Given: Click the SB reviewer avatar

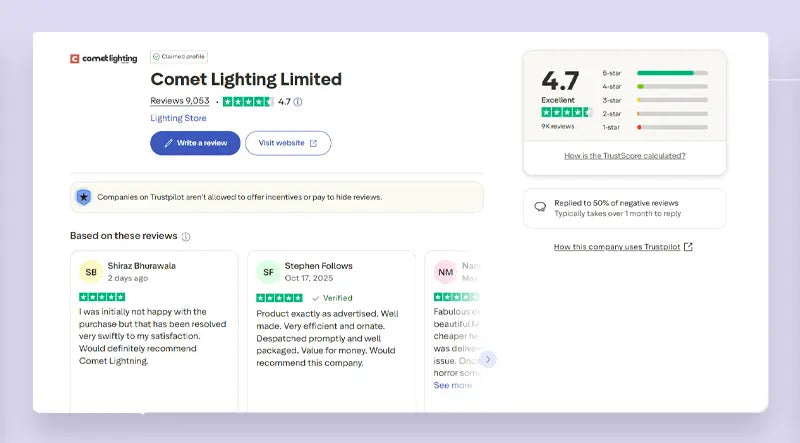Looking at the screenshot, I should tap(91, 272).
